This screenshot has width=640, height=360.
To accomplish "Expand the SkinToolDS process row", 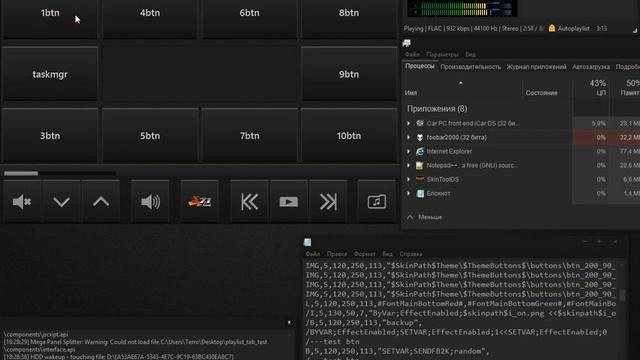I will click(408, 179).
